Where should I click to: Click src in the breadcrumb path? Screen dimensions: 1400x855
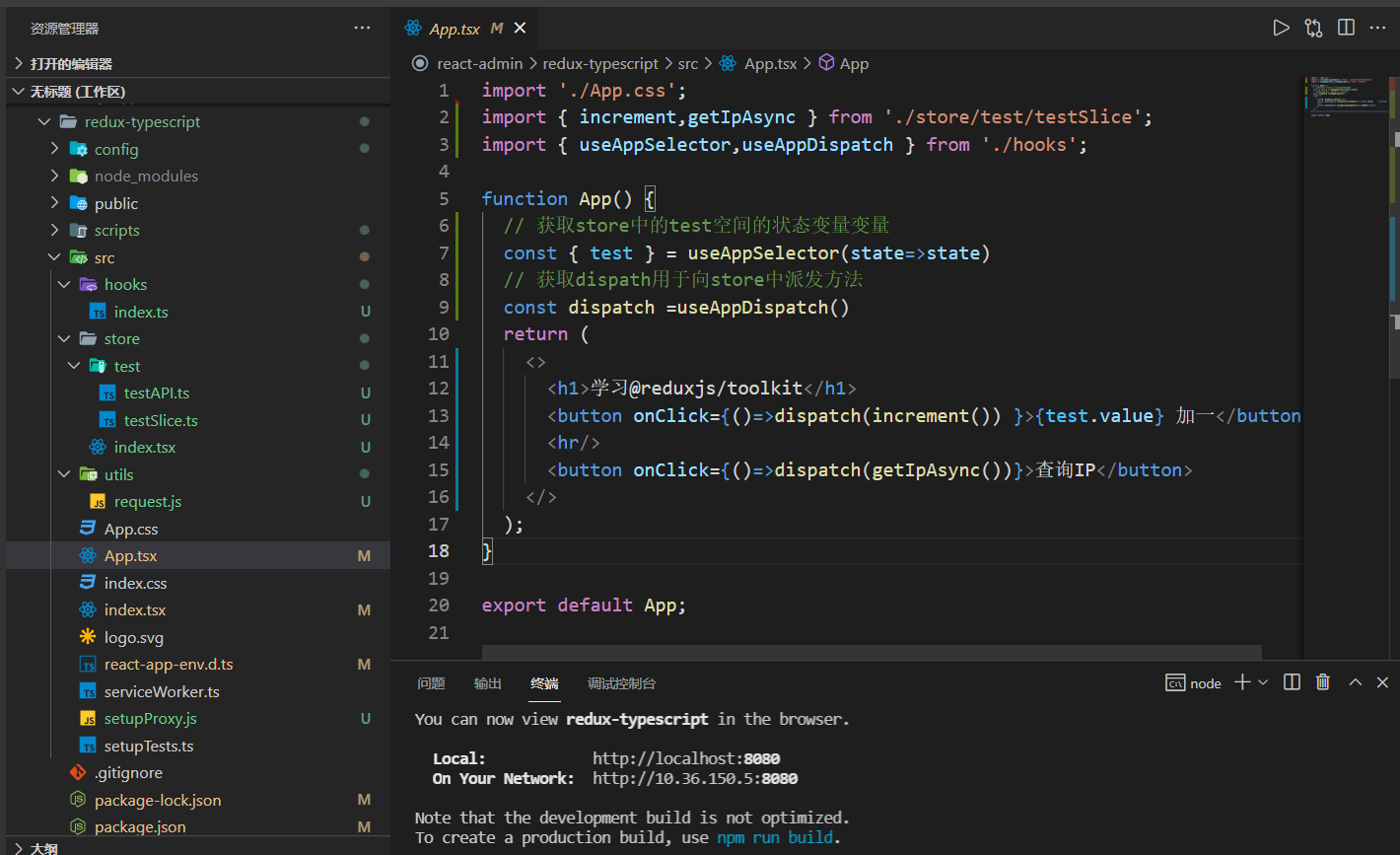pyautogui.click(x=688, y=63)
